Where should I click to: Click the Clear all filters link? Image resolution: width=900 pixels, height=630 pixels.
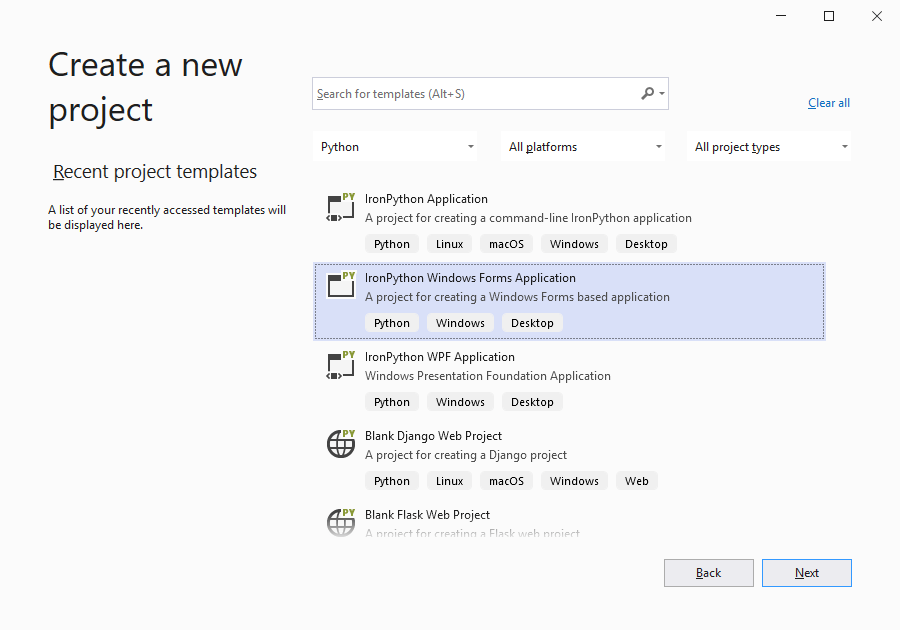point(828,102)
